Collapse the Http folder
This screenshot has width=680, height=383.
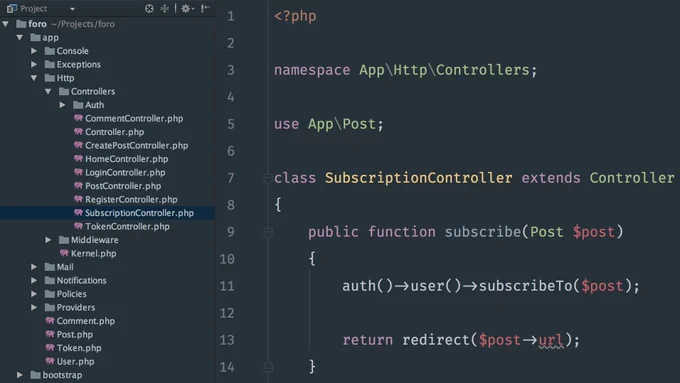tap(34, 78)
